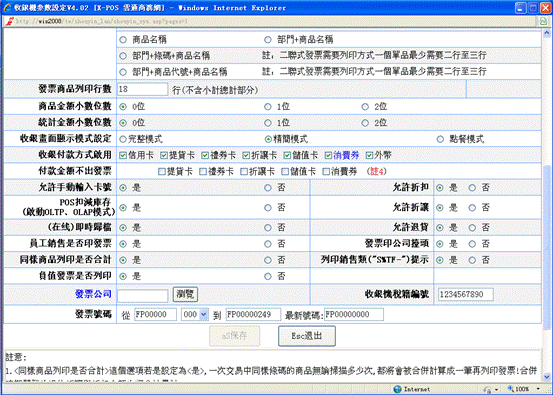
Task: Click the IE logo in title bar
Action: (7, 7)
